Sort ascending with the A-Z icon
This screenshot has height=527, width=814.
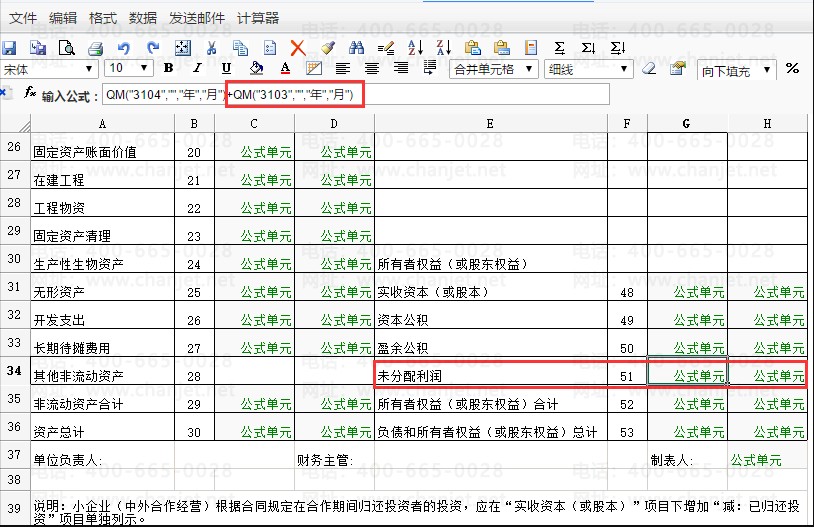tap(415, 48)
